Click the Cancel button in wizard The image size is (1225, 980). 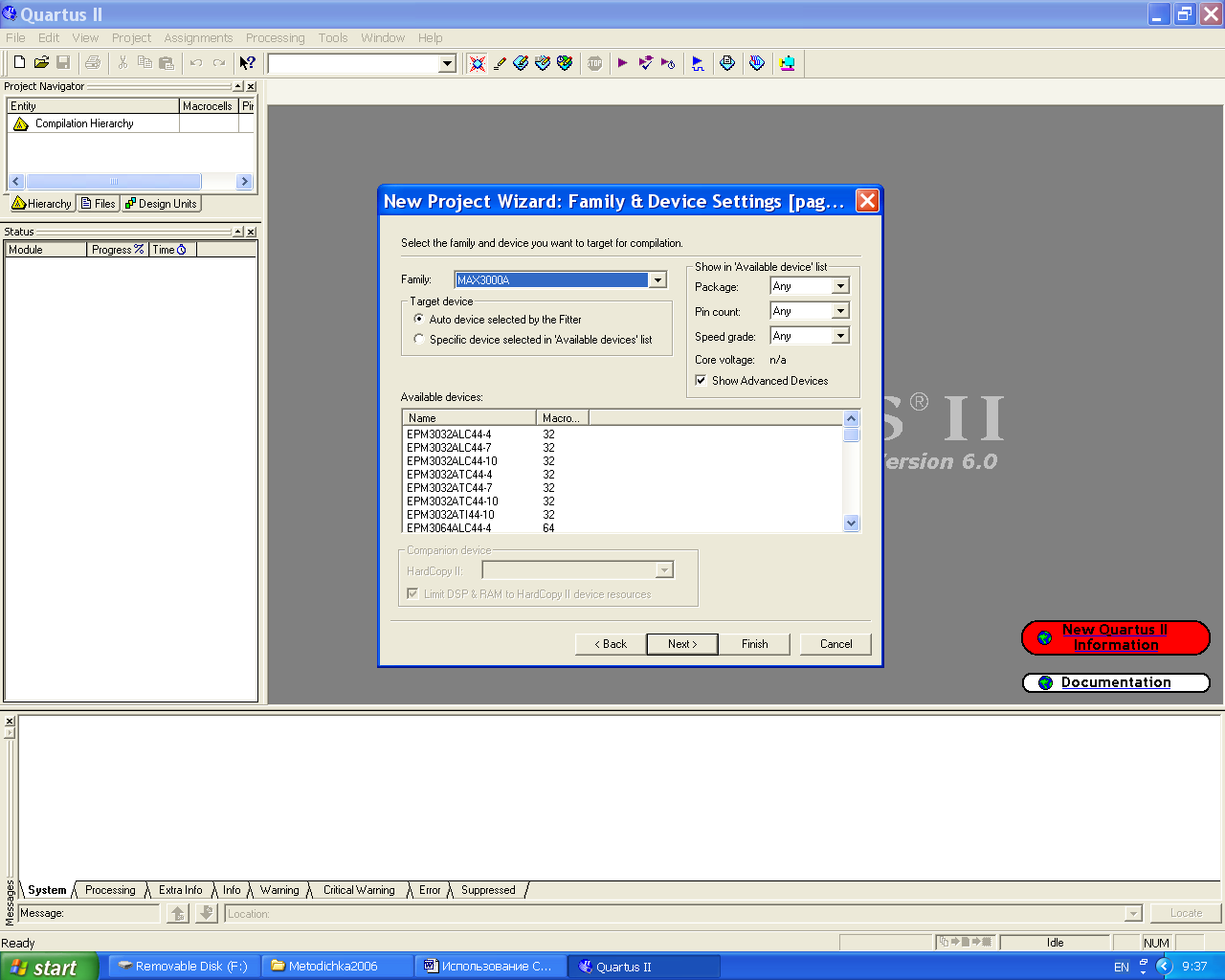[x=836, y=644]
